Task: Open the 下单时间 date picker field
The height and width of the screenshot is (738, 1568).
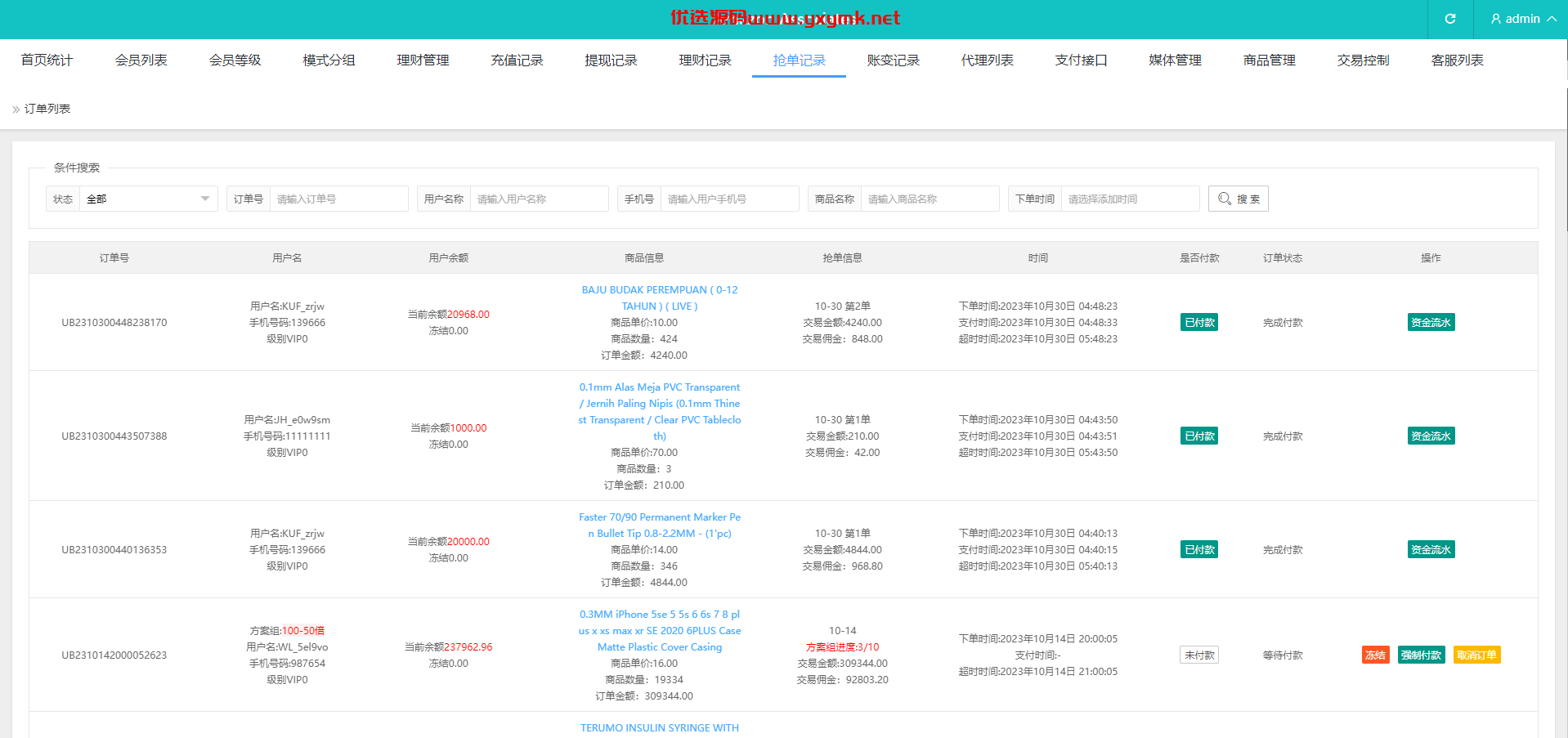Action: point(1131,199)
